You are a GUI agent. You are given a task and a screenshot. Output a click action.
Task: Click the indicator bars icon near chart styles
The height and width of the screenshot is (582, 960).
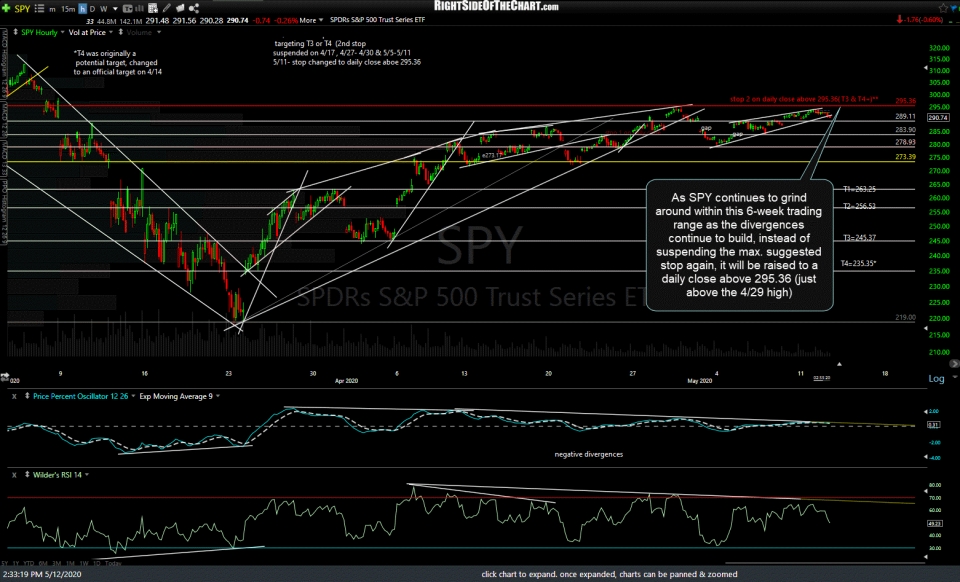click(x=140, y=7)
